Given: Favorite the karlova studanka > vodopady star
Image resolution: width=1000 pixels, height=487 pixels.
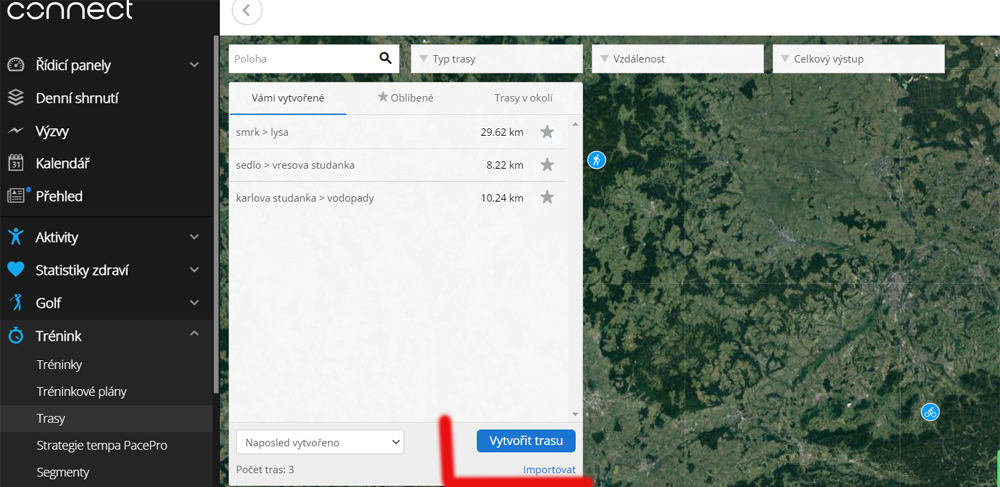Looking at the screenshot, I should (x=547, y=198).
